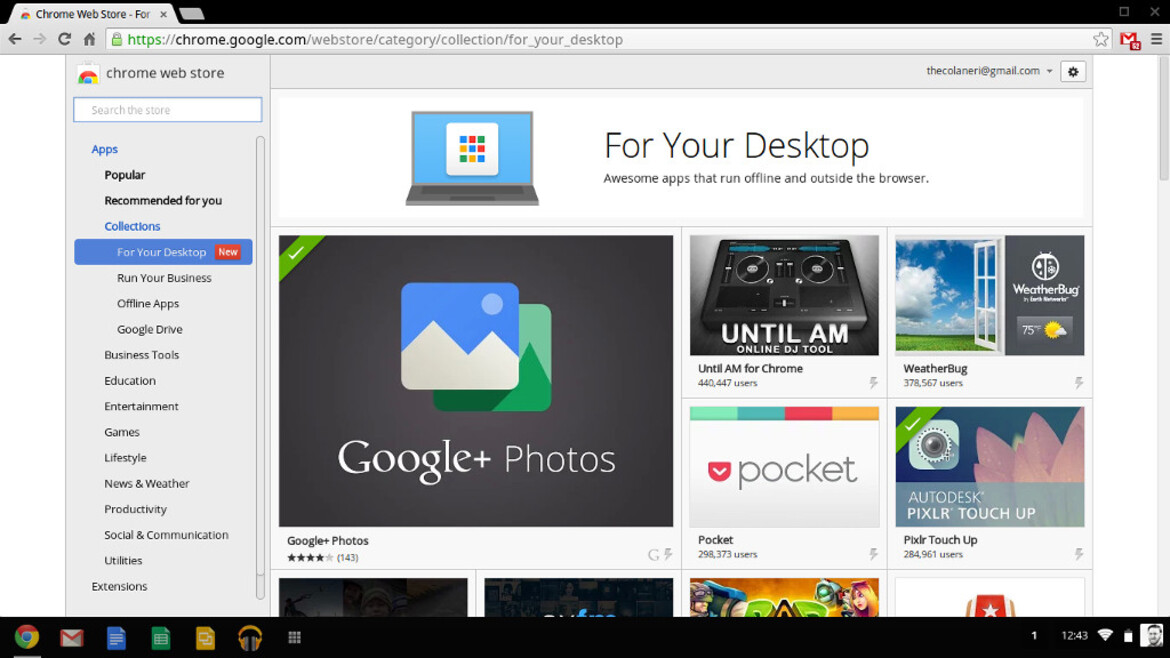Open a new browser tab
This screenshot has height=658, width=1170.
coord(192,14)
